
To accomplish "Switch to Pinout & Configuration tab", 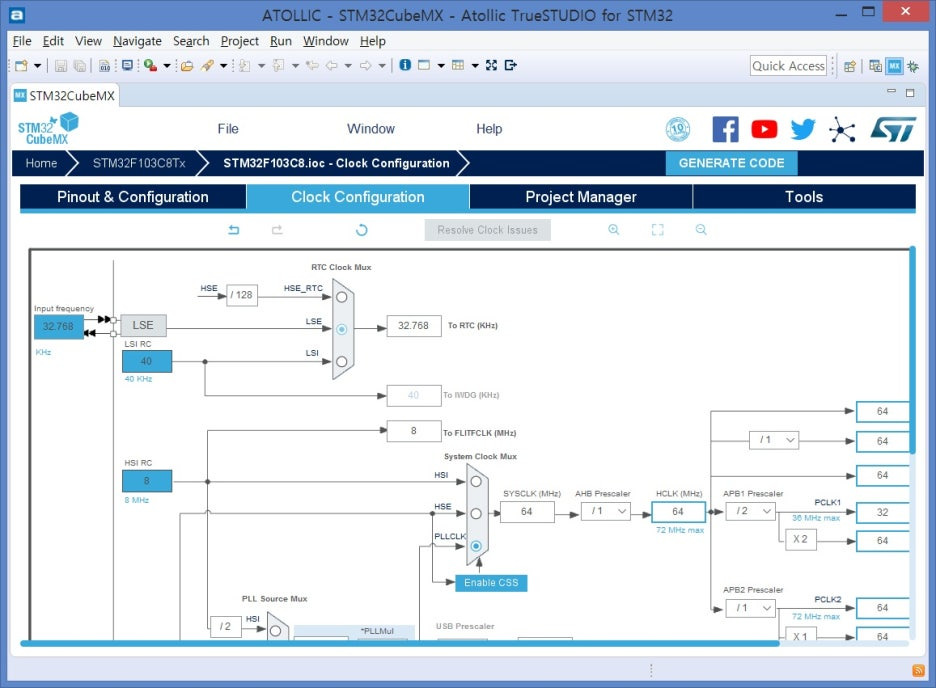I will [133, 197].
